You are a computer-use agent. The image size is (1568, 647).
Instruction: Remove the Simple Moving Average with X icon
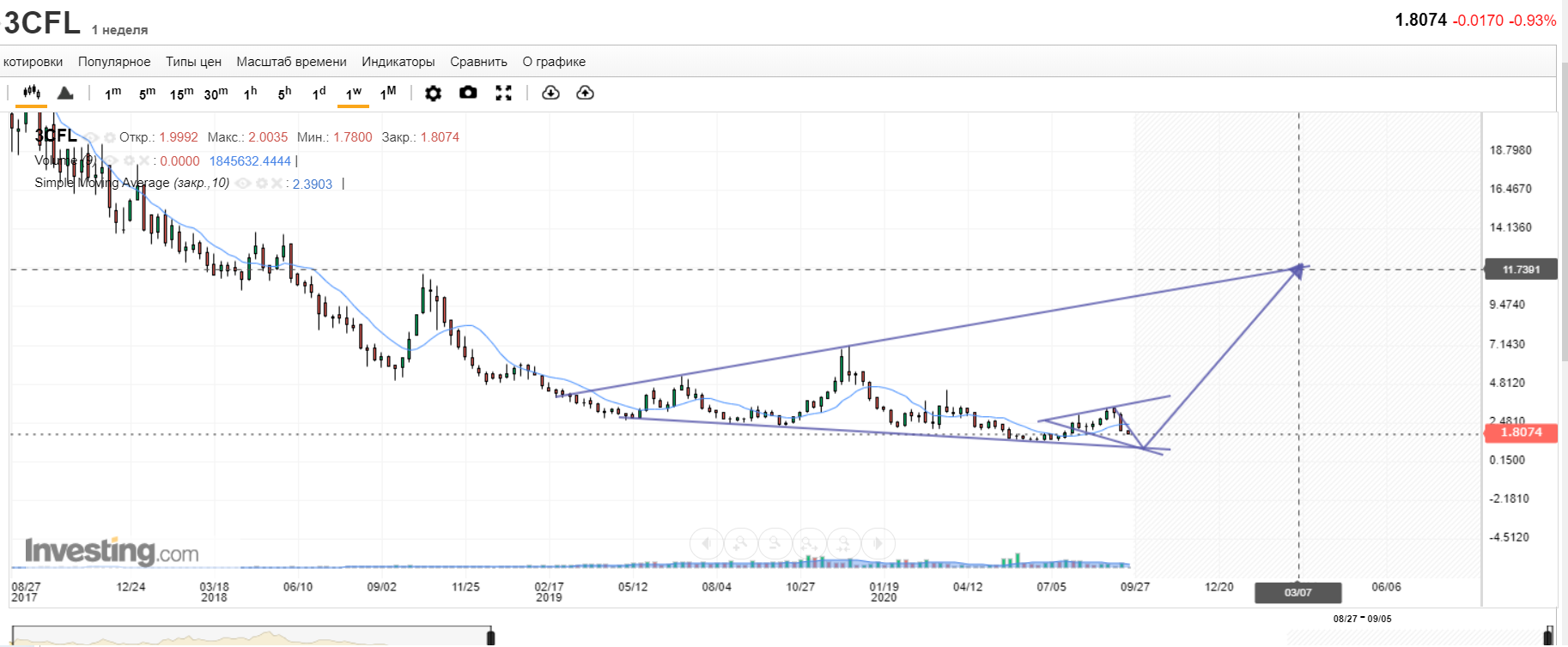coord(276,184)
